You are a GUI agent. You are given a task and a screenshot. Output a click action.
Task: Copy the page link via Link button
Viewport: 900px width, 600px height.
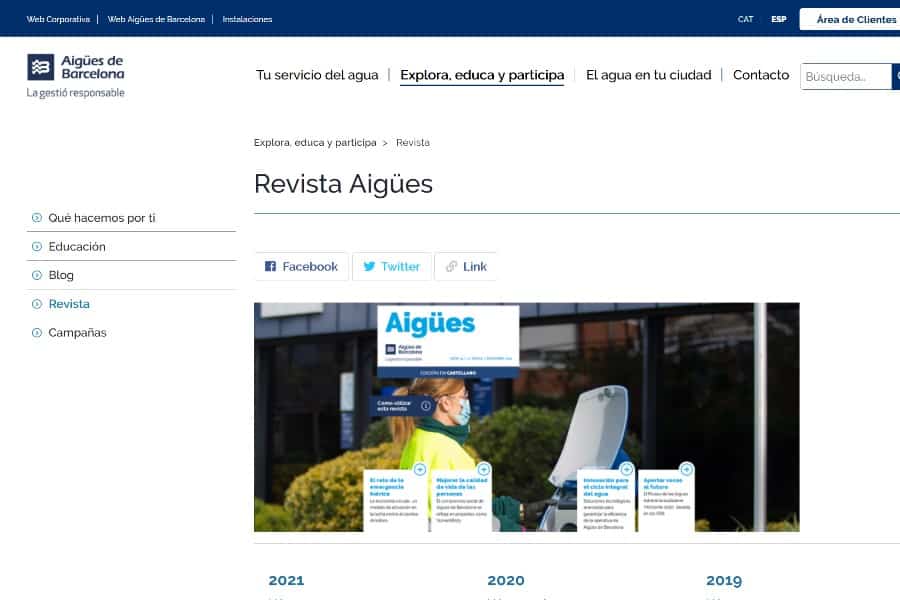[x=465, y=266]
